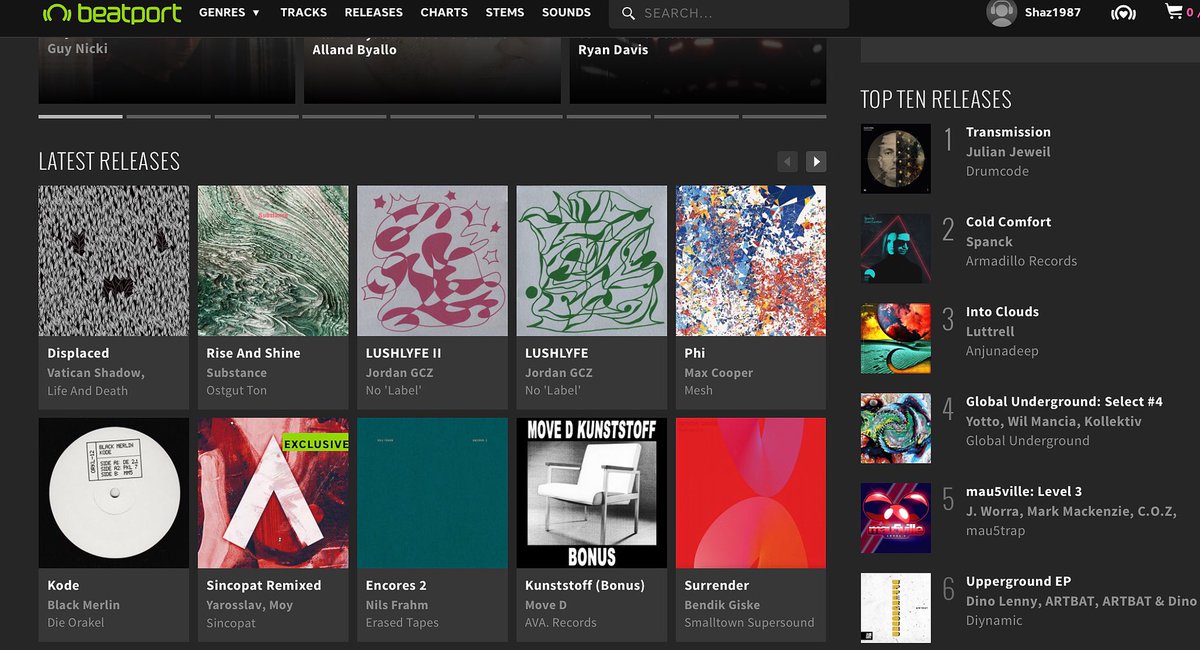Open the Surrender release artwork

coord(751,493)
